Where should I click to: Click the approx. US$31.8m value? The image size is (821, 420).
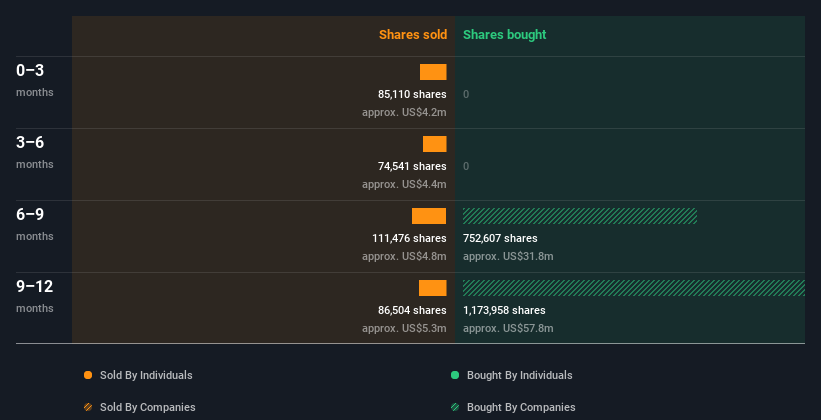[508, 257]
